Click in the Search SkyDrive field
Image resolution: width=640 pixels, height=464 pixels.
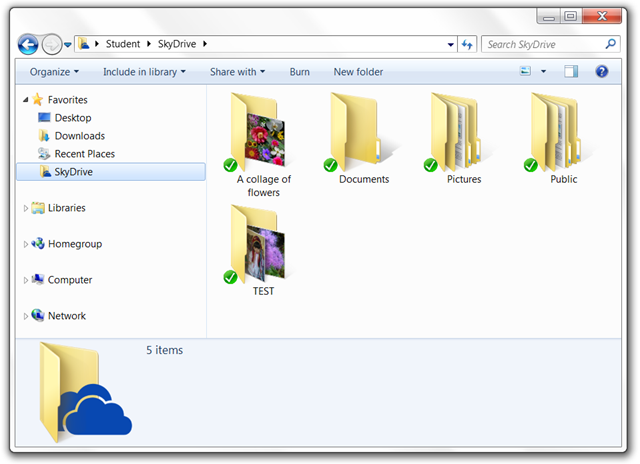(x=542, y=45)
